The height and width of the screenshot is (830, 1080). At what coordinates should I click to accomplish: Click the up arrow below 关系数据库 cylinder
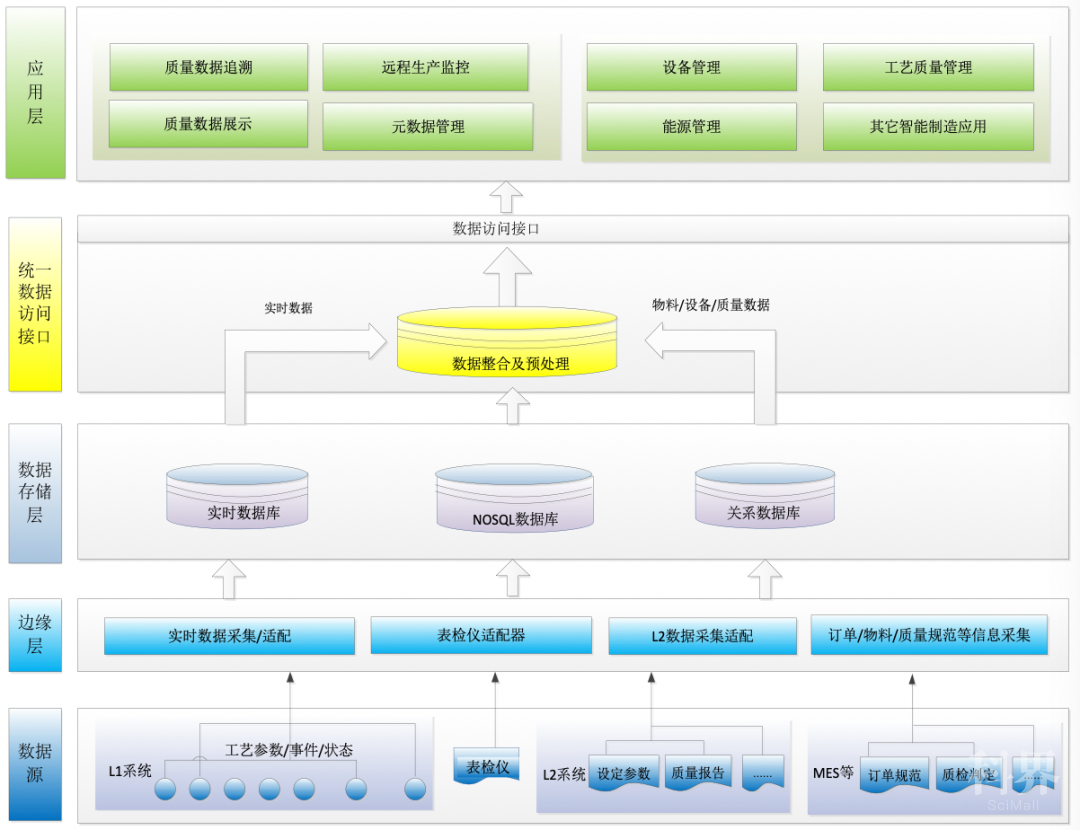(x=765, y=579)
